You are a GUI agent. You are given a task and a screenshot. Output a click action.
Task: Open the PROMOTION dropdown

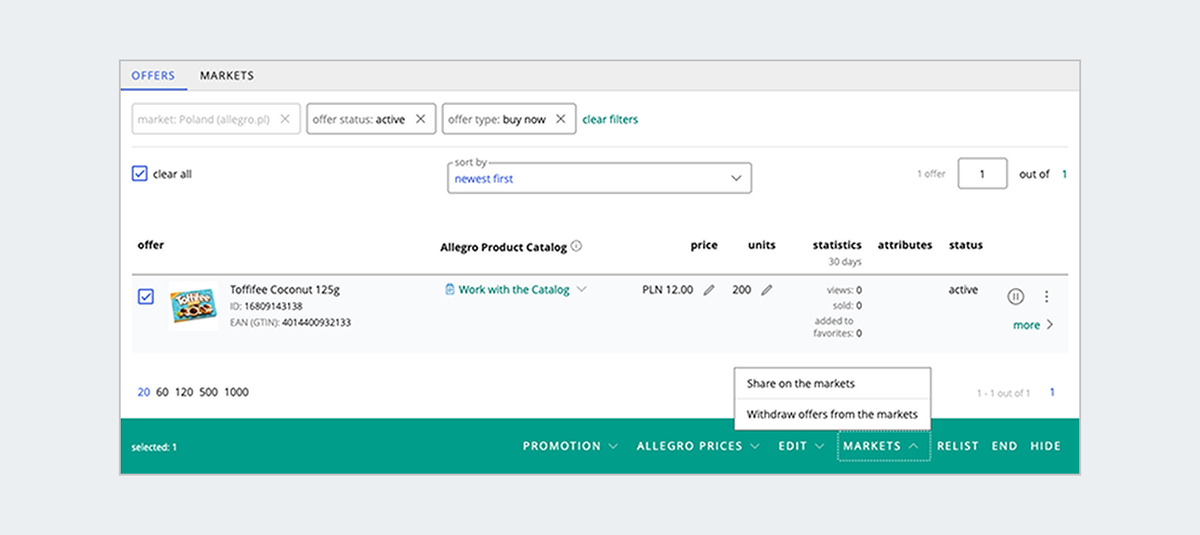coord(570,446)
